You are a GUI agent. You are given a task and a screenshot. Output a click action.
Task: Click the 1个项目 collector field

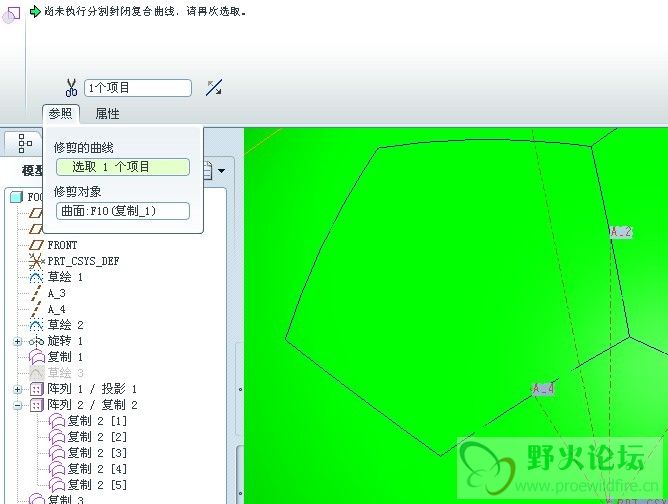tap(138, 88)
